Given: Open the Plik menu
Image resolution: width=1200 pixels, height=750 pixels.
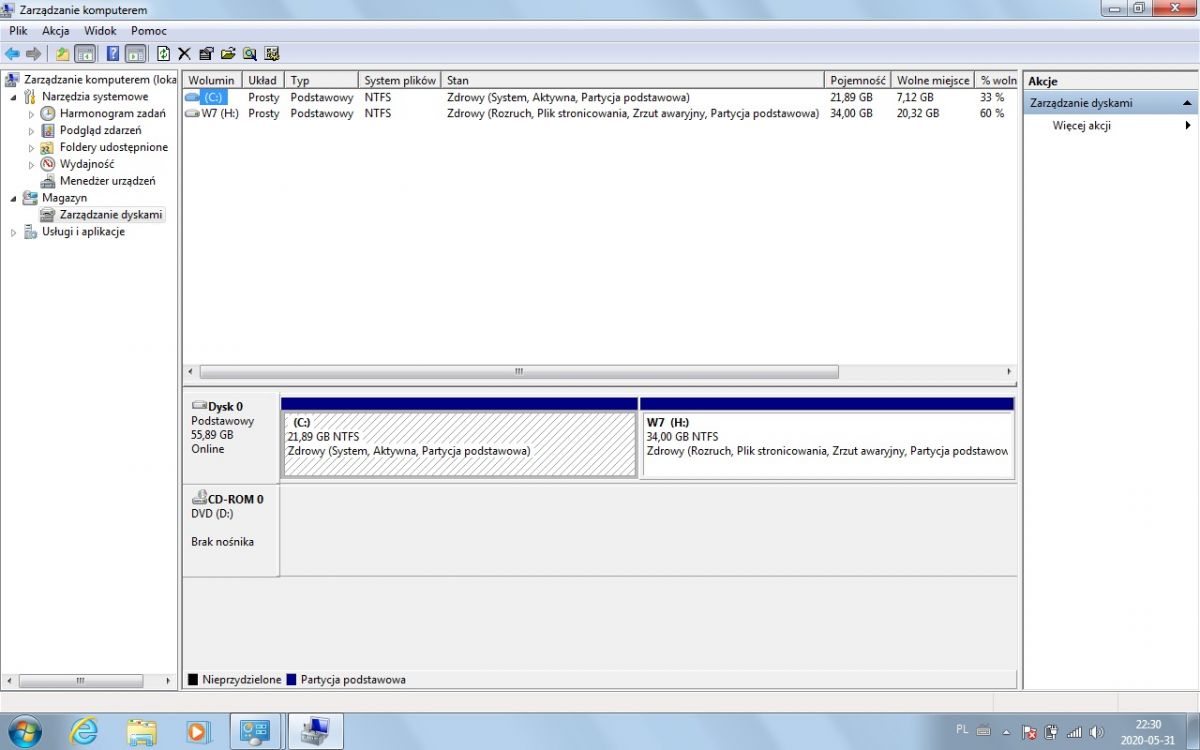Looking at the screenshot, I should (18, 31).
